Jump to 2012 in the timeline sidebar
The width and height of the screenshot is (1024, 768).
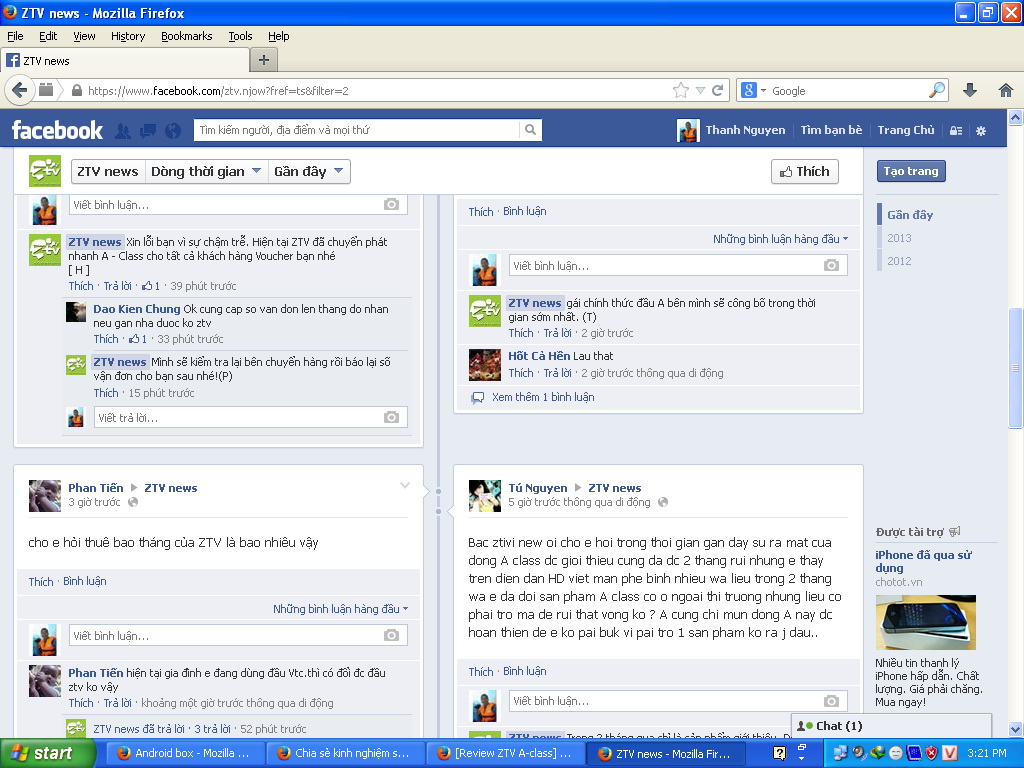click(x=899, y=261)
